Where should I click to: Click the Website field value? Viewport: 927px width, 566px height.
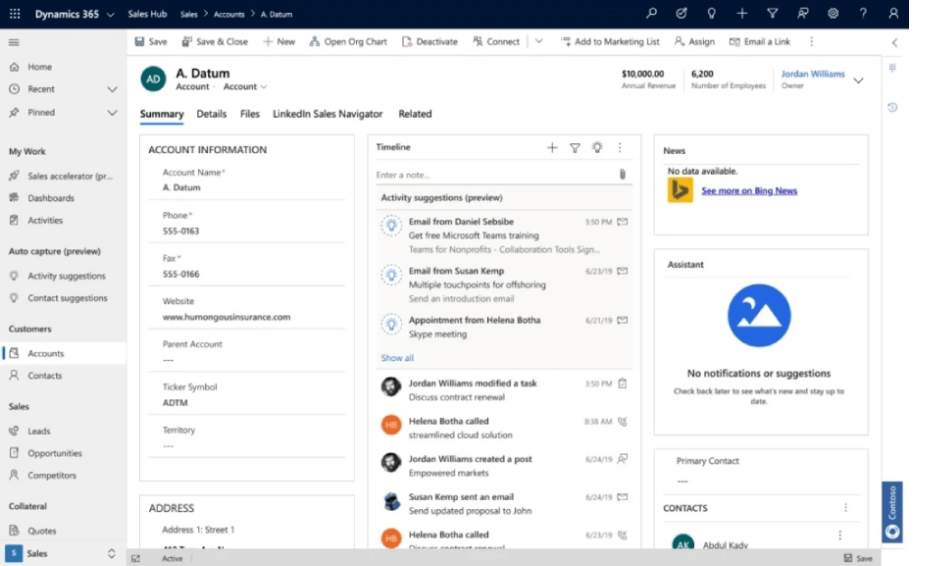(226, 317)
